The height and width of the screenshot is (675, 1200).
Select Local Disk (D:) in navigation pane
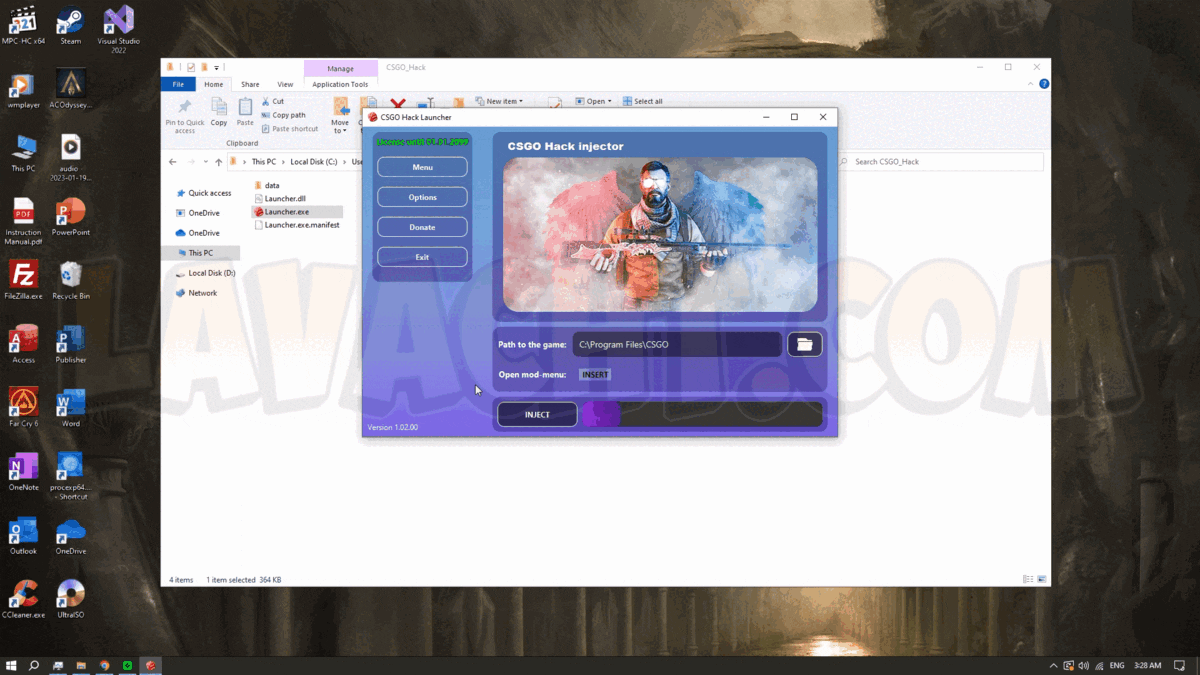point(206,273)
